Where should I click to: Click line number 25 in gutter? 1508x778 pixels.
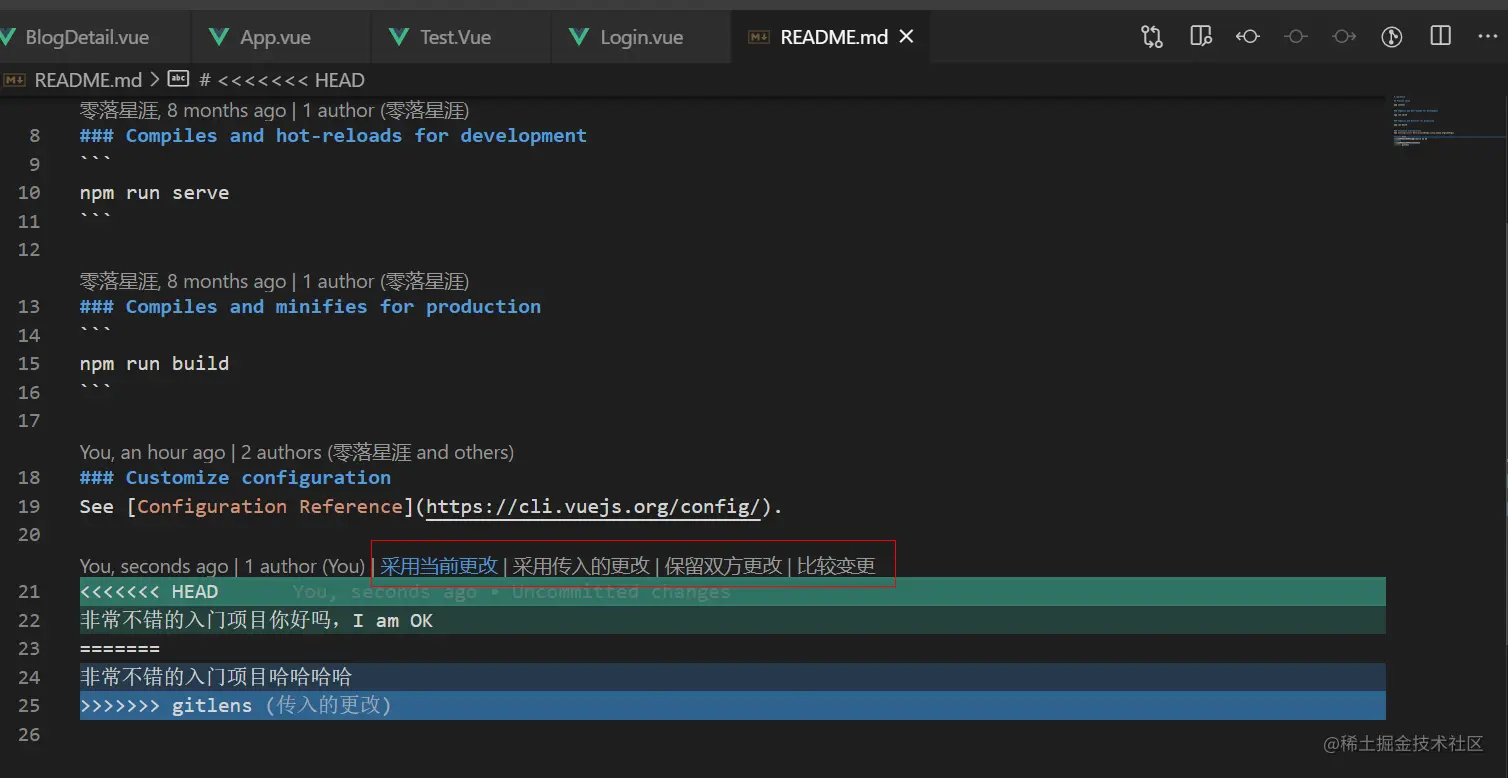(x=29, y=706)
